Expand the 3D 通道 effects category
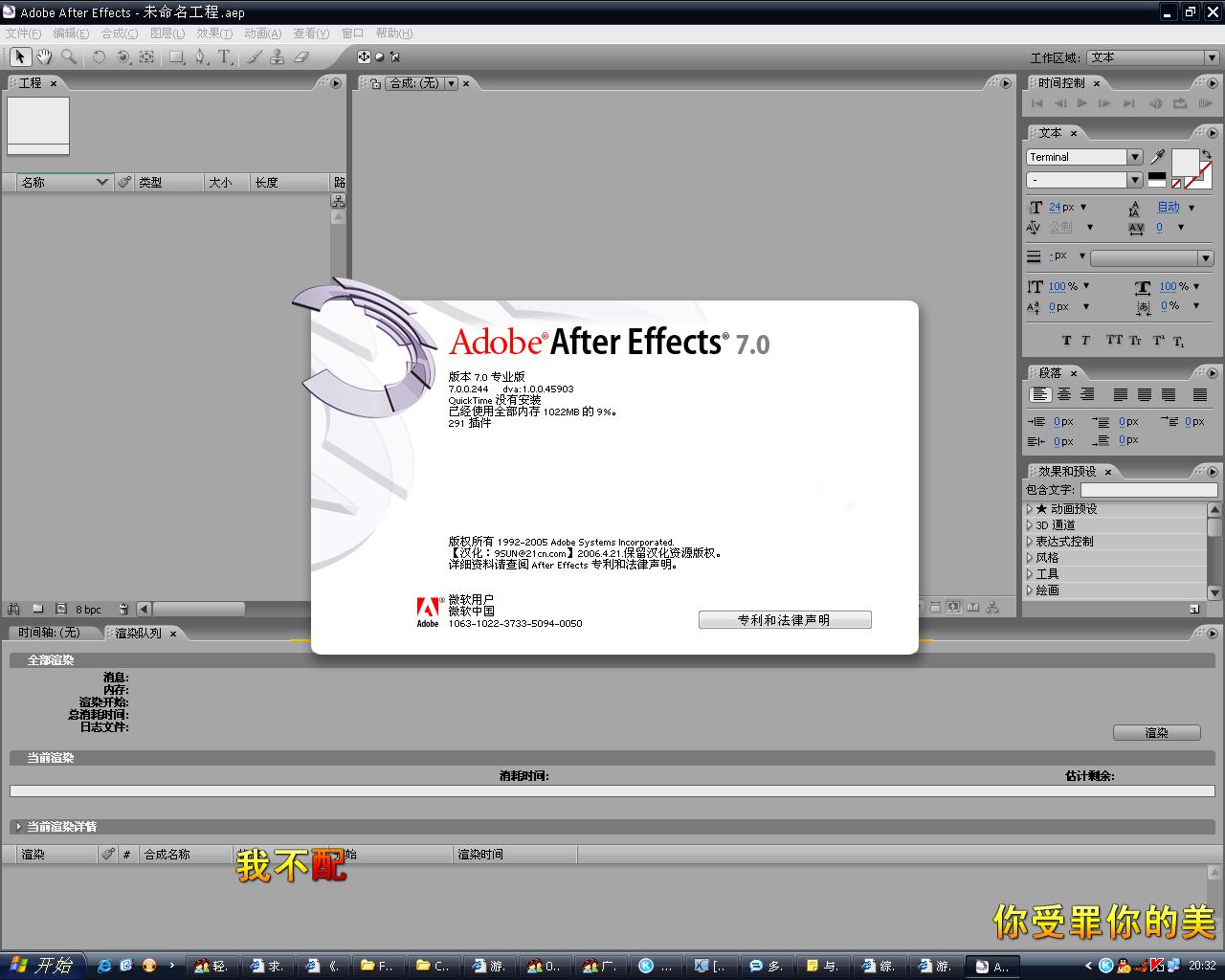1225x980 pixels. click(x=1030, y=525)
